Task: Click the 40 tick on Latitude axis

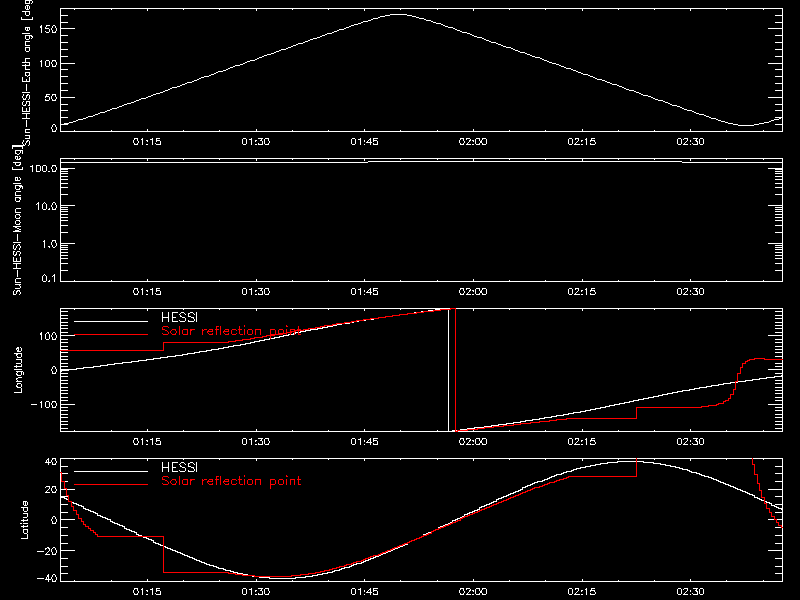Action: [52, 462]
